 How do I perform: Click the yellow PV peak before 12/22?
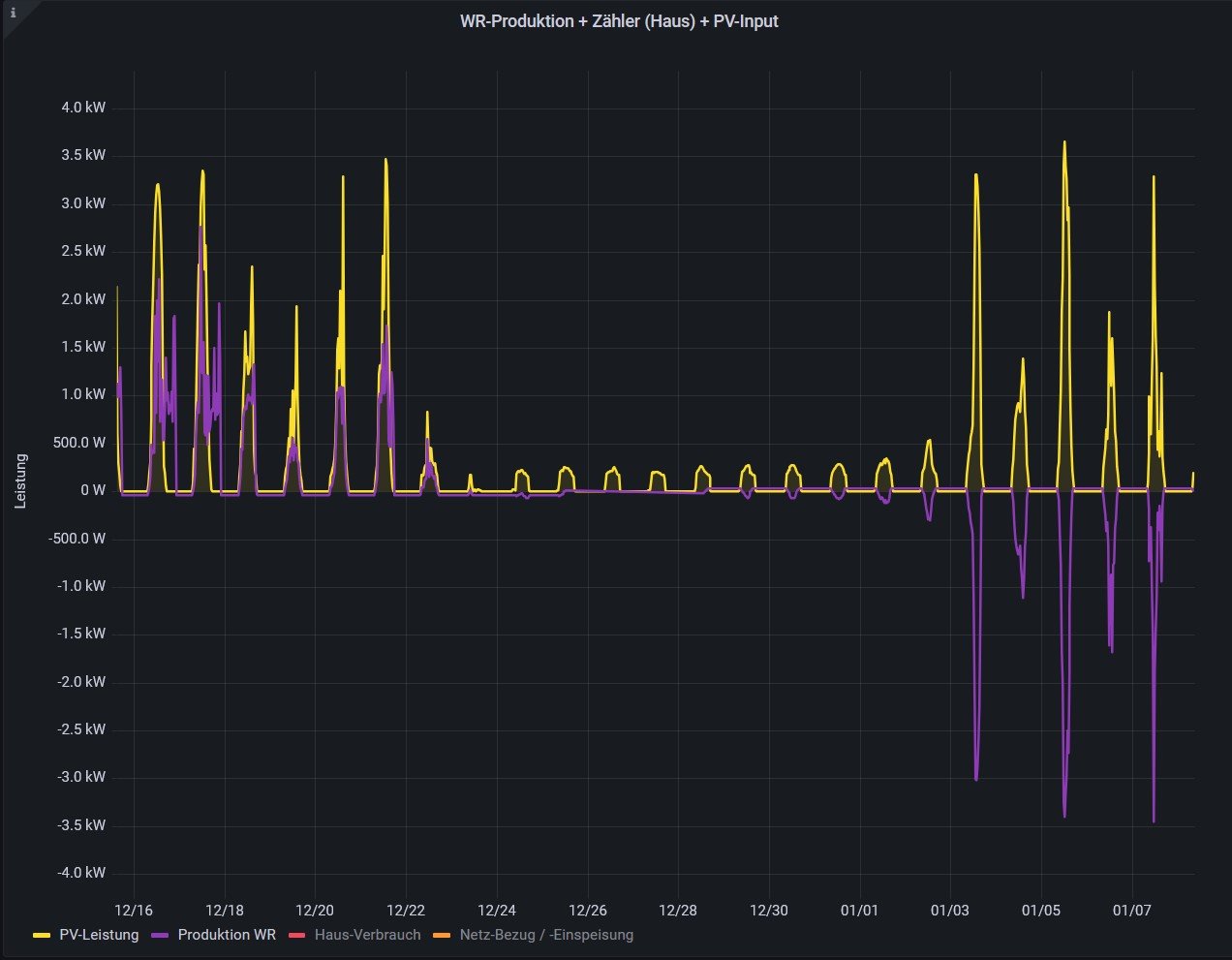coord(385,161)
